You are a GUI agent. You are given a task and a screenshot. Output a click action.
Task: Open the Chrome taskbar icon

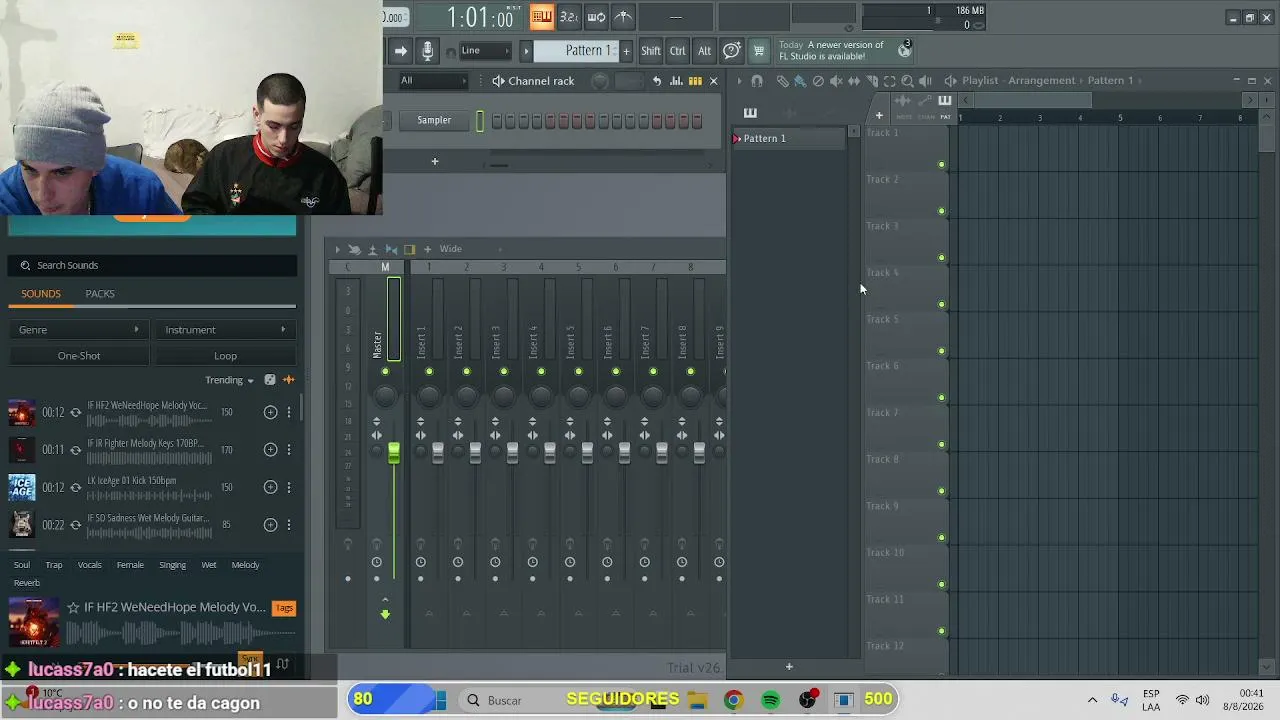click(733, 700)
